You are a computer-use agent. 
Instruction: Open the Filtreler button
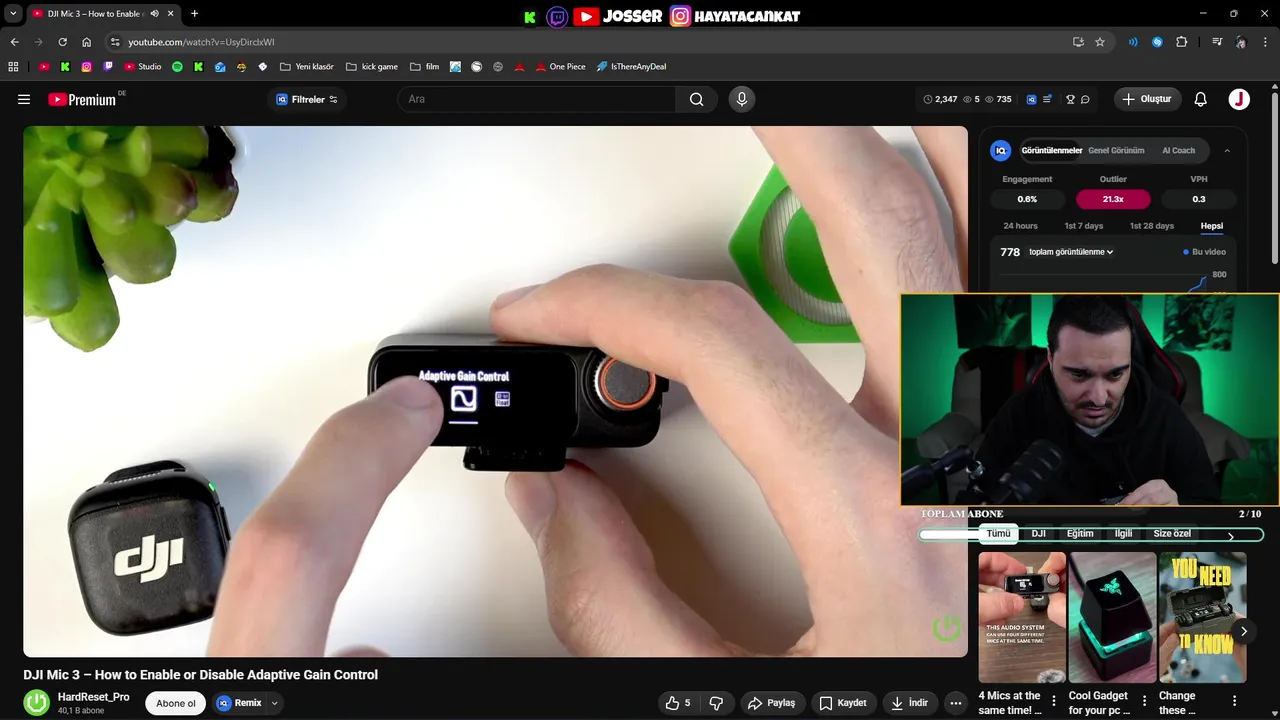point(307,99)
